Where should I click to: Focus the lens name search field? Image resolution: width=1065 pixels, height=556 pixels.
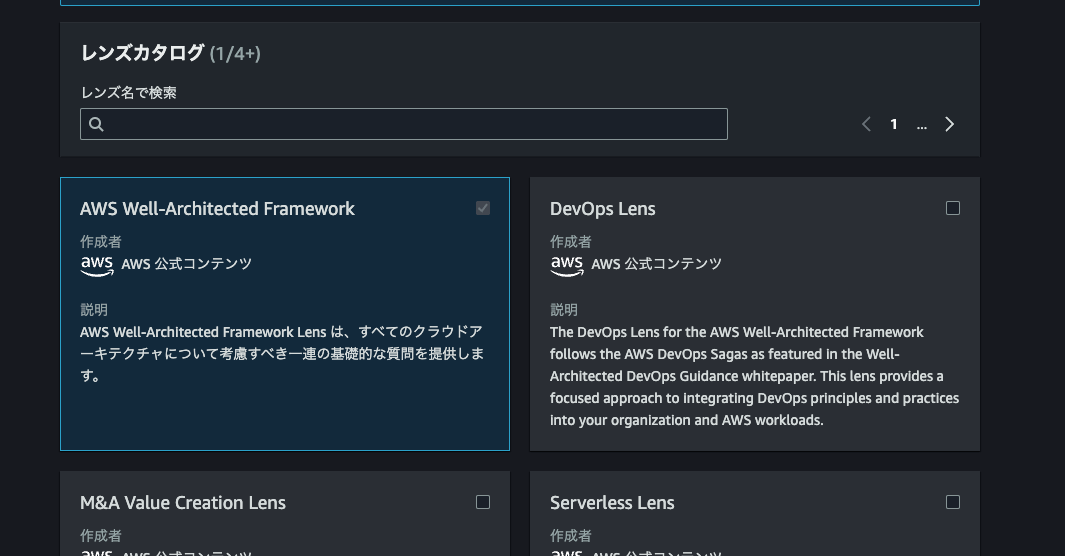[x=403, y=124]
